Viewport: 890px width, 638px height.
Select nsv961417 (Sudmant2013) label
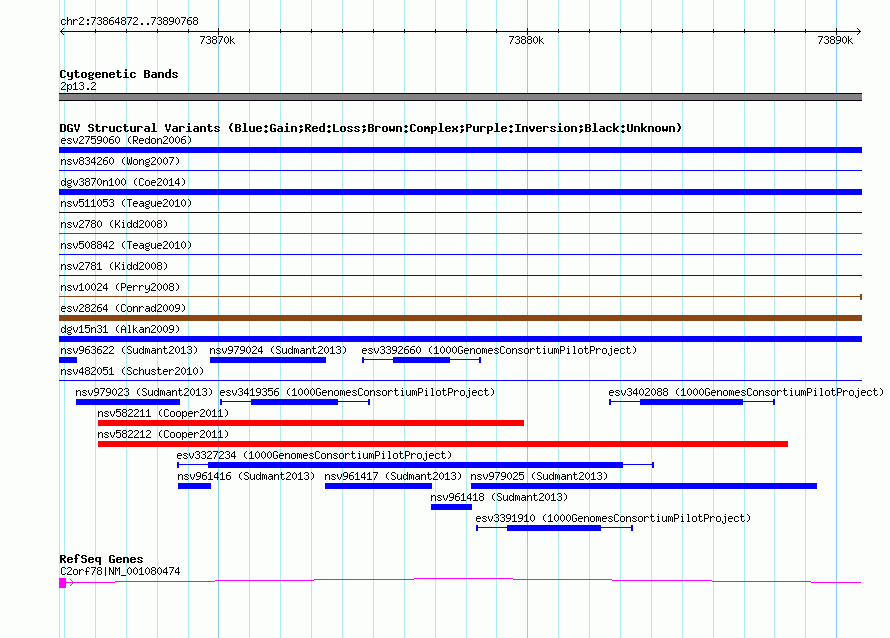pyautogui.click(x=393, y=476)
